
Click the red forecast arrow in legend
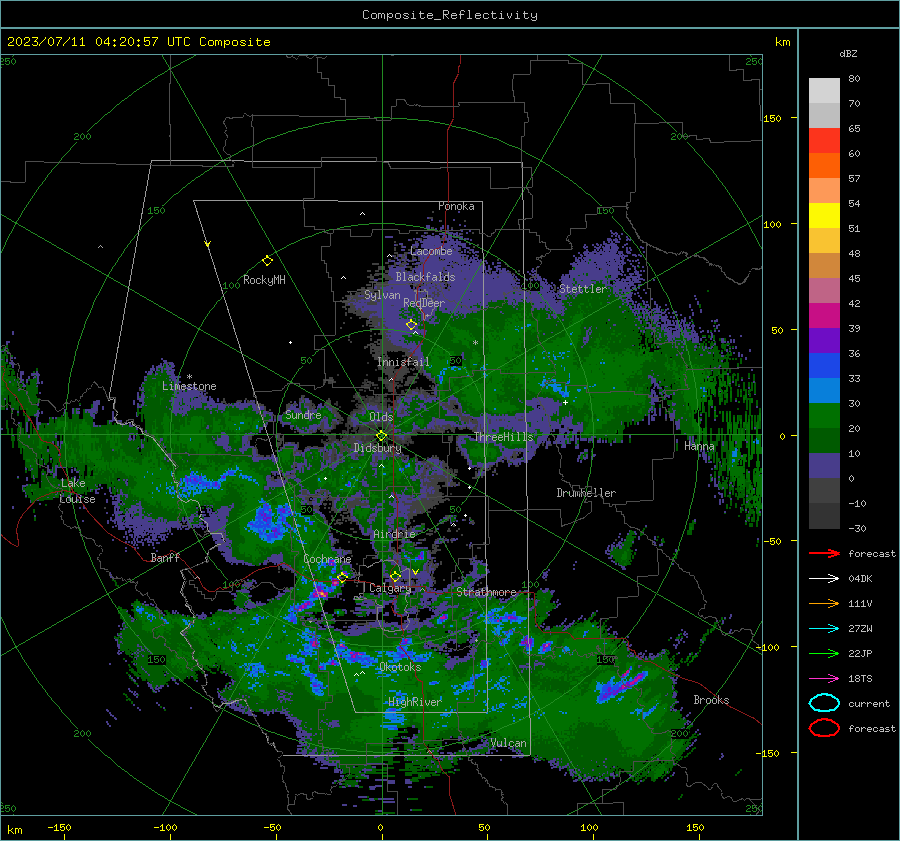[824, 553]
